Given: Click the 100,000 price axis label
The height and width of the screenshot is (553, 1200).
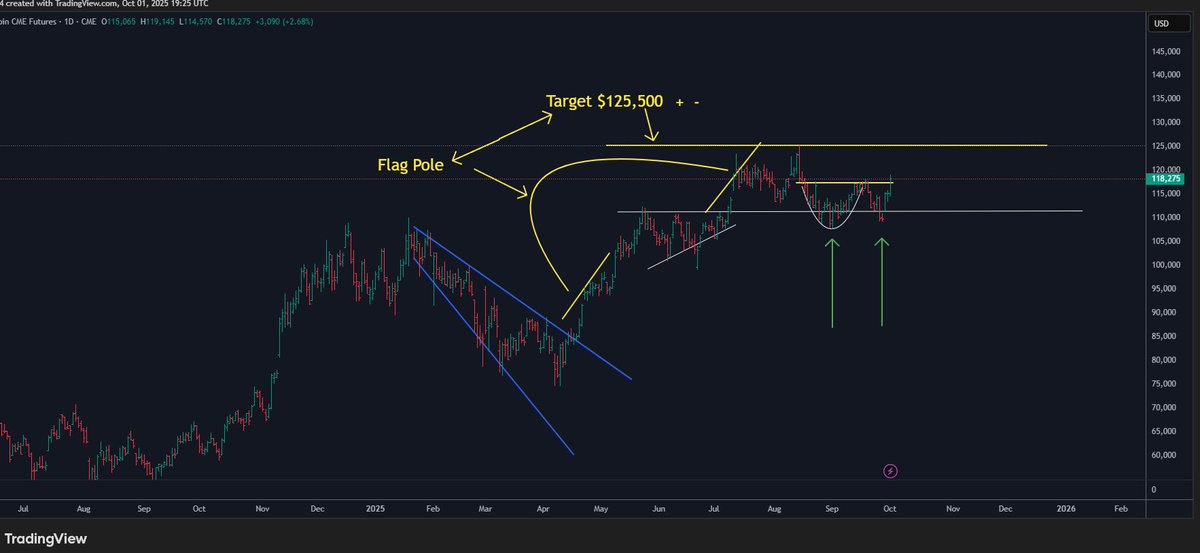Looking at the screenshot, I should pyautogui.click(x=1167, y=265).
